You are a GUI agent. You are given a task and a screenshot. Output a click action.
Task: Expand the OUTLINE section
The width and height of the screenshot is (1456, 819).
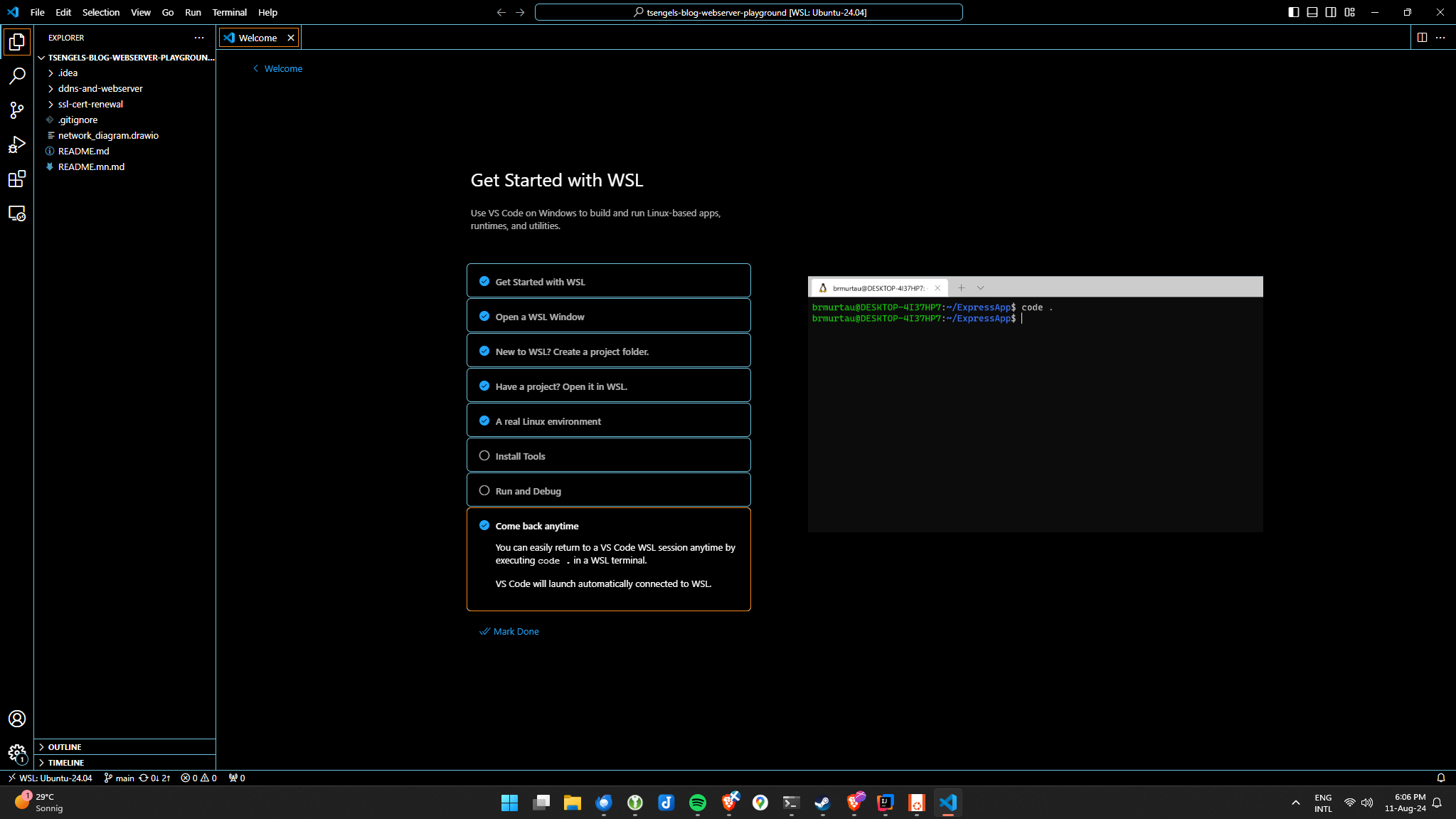click(x=124, y=746)
